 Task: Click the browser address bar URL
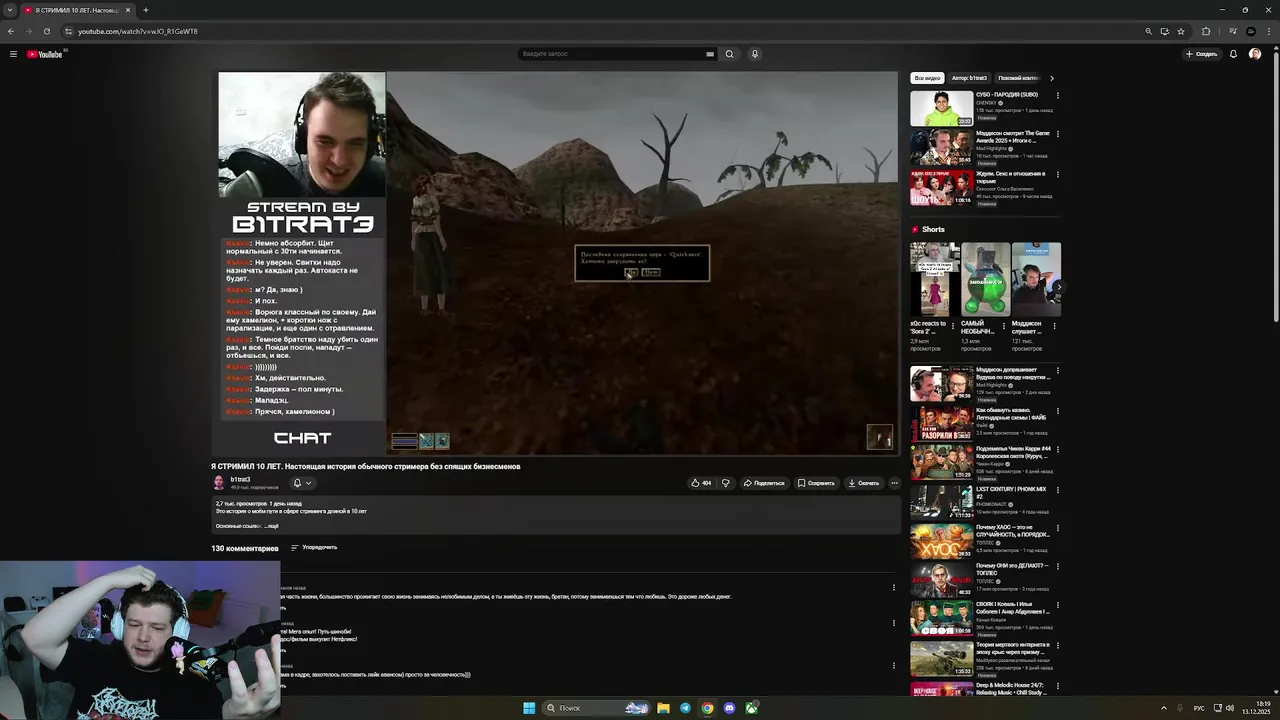coord(138,31)
